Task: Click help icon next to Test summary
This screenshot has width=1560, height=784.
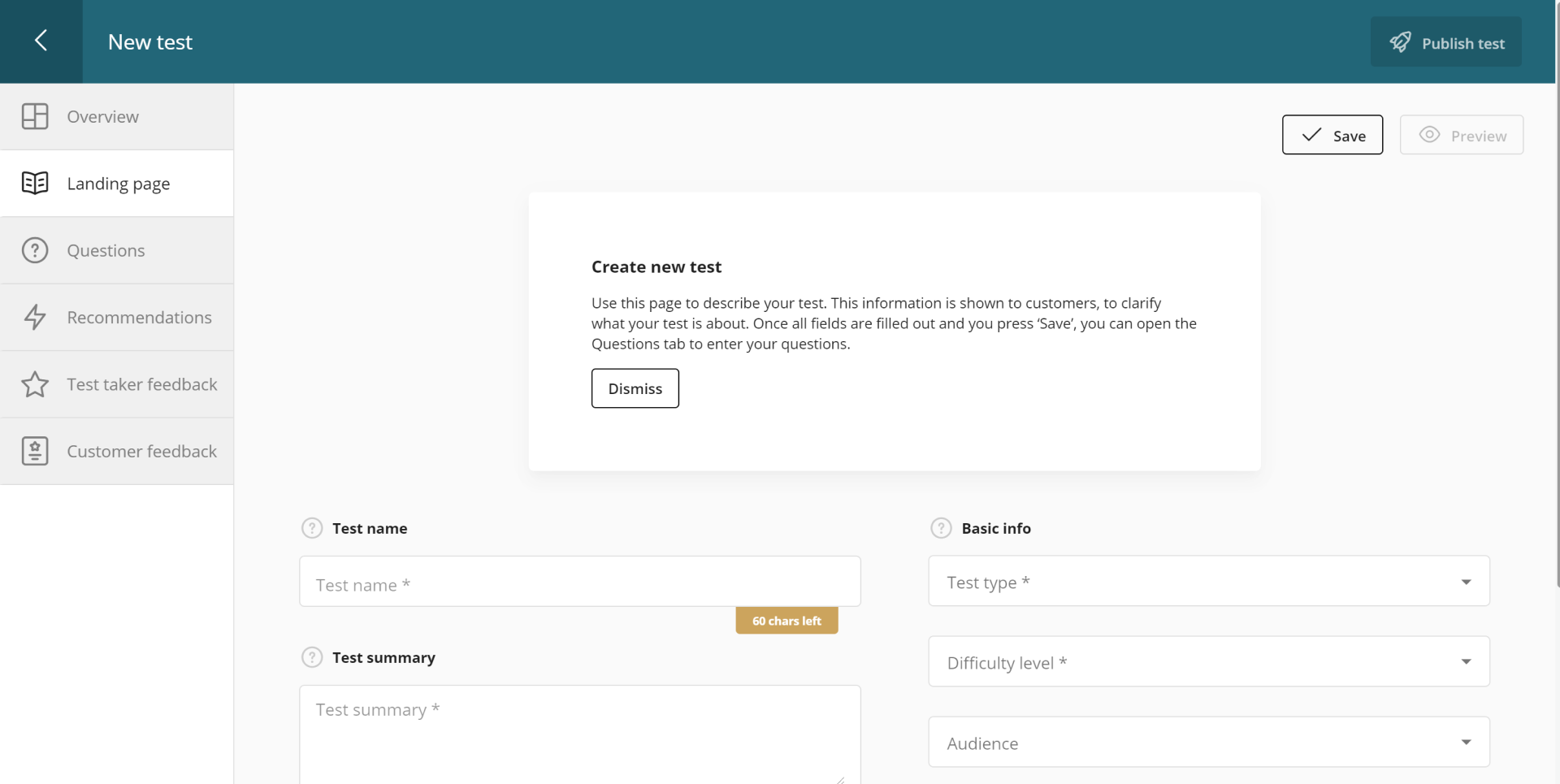Action: click(312, 657)
